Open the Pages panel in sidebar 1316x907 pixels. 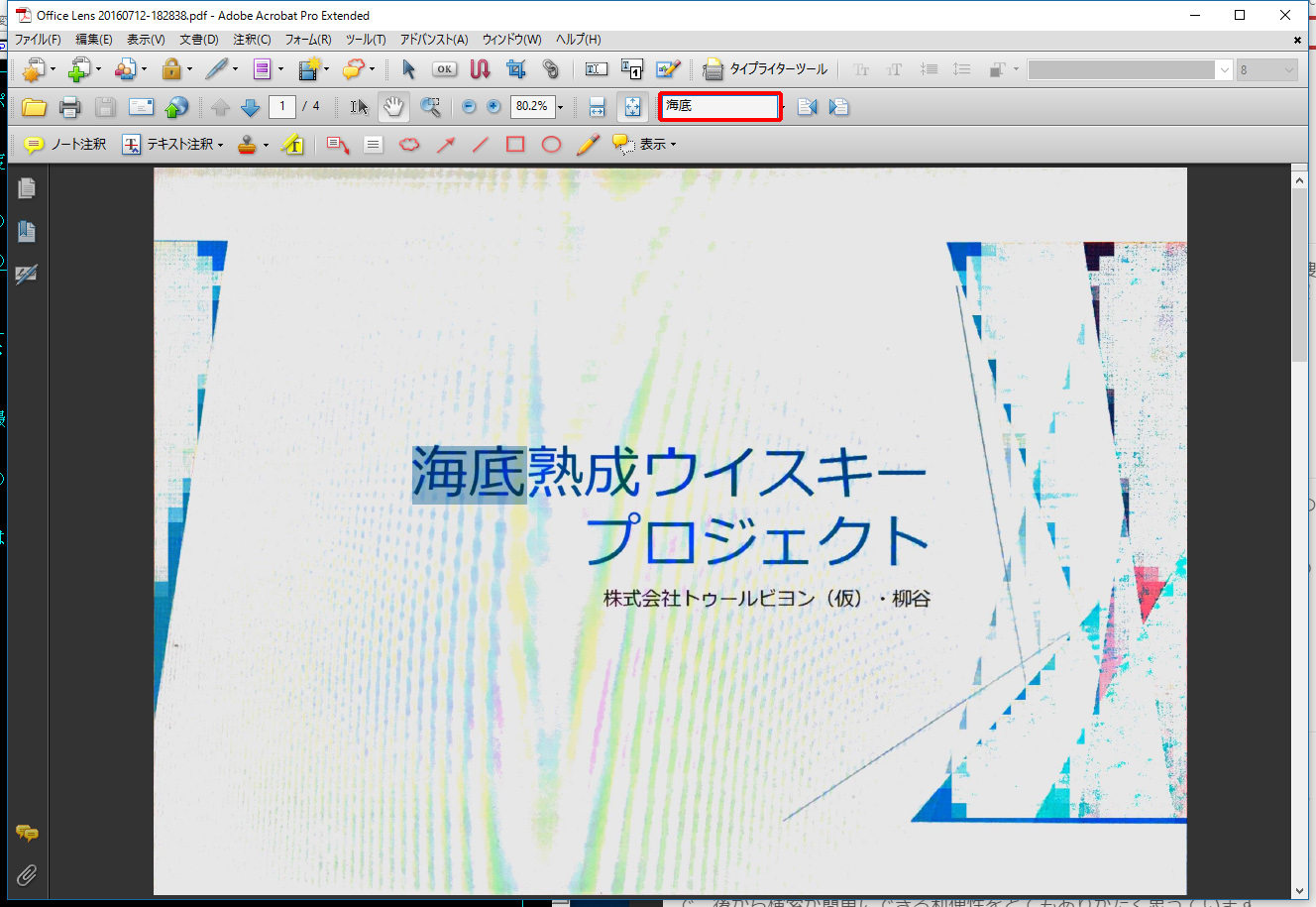click(27, 188)
